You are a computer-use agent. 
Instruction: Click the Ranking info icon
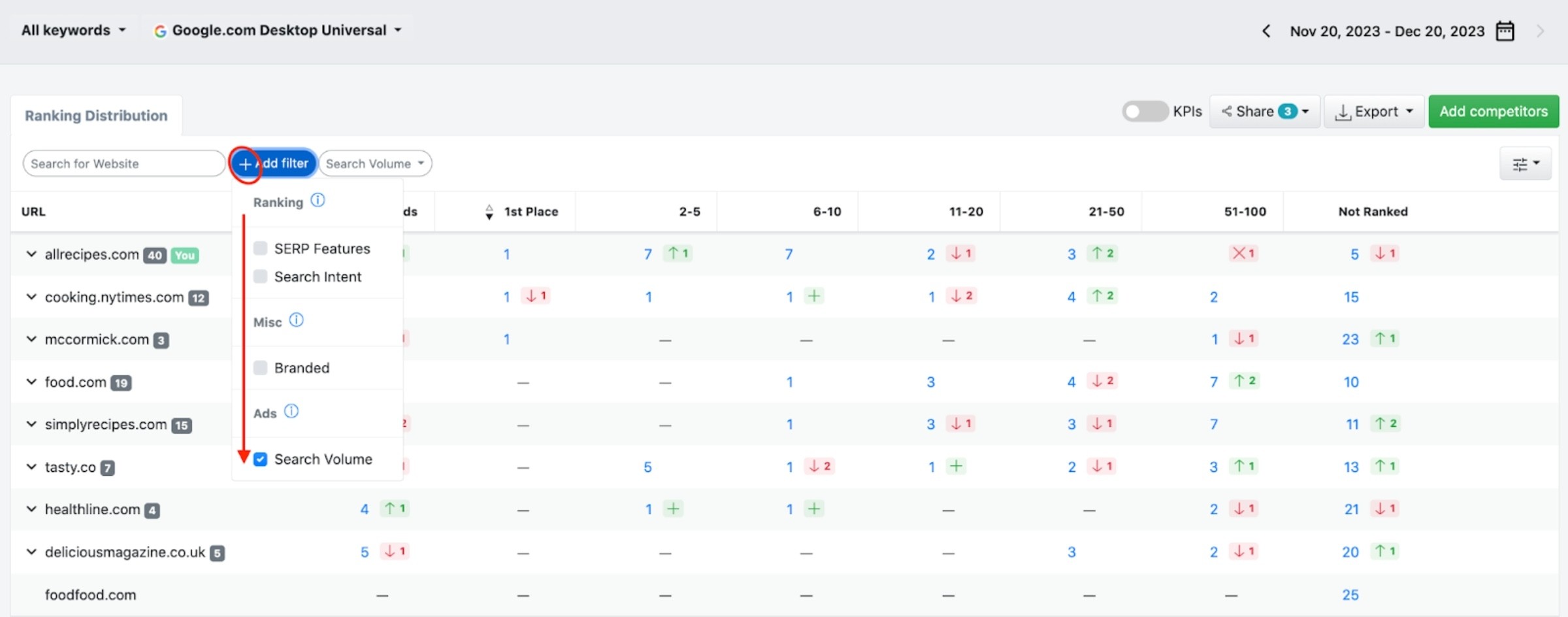(318, 200)
